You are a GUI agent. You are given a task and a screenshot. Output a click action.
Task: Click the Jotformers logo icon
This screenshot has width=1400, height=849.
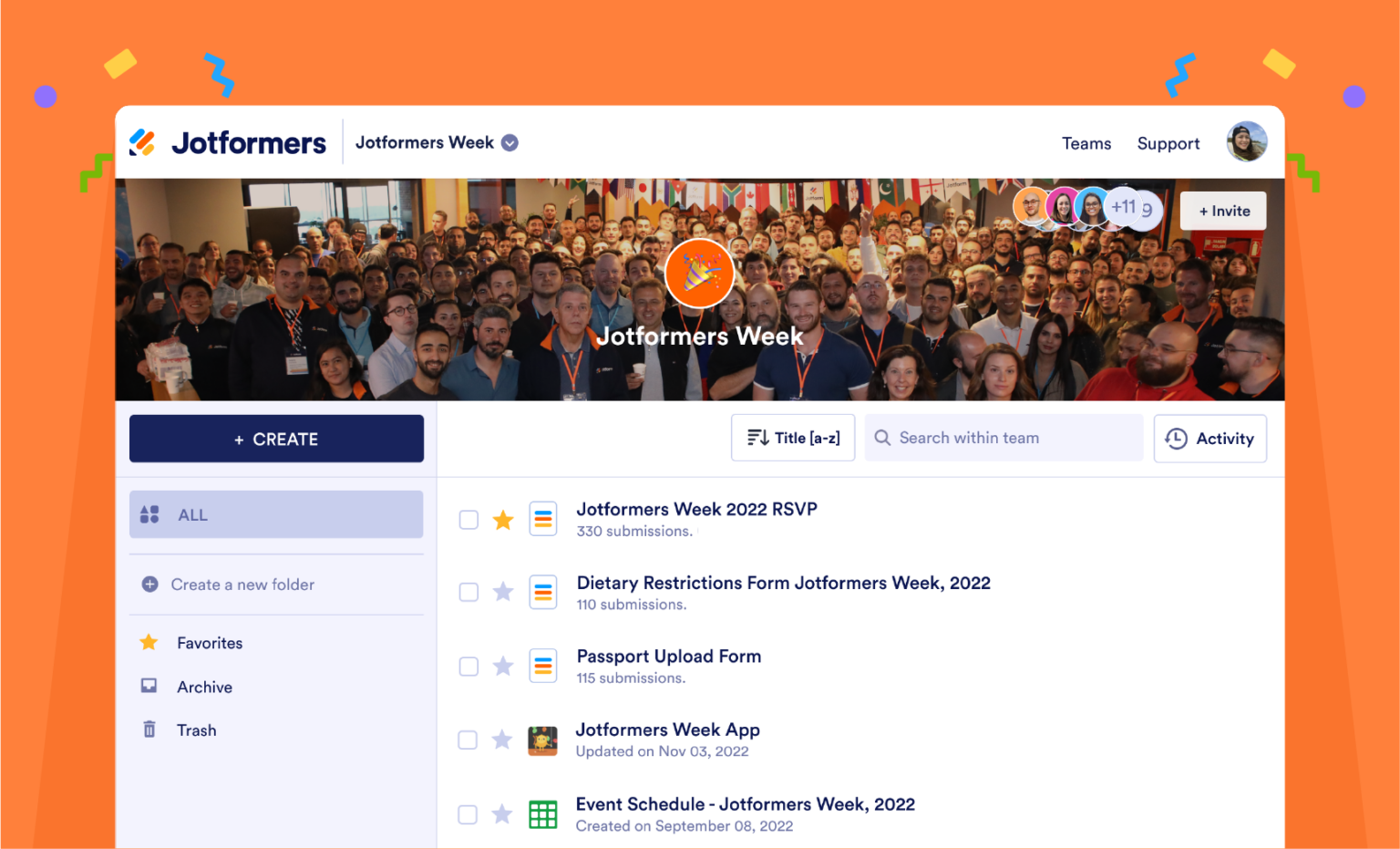pyautogui.click(x=143, y=141)
